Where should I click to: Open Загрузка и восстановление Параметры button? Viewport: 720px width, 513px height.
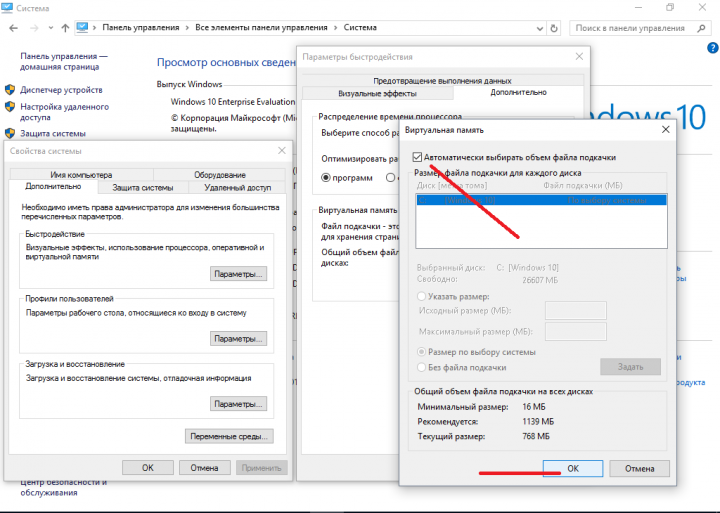pos(238,404)
